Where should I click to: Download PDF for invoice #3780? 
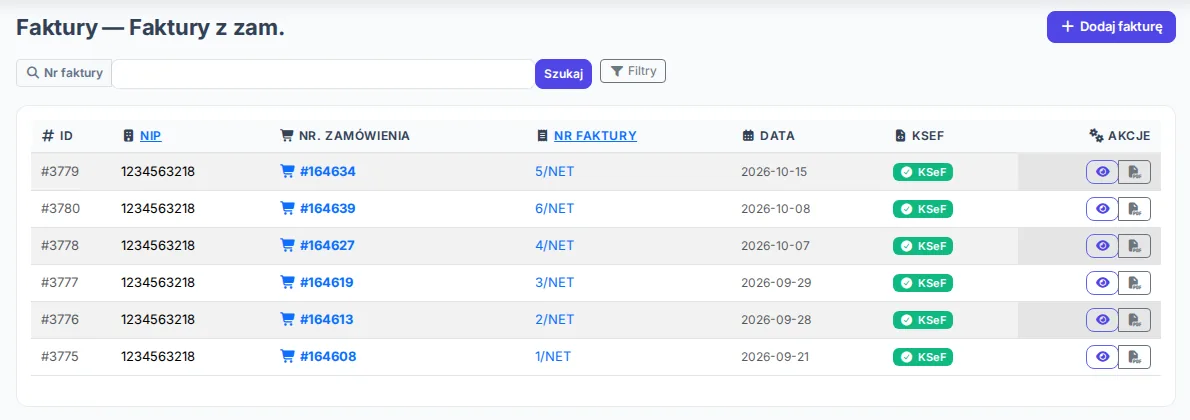tap(1135, 209)
